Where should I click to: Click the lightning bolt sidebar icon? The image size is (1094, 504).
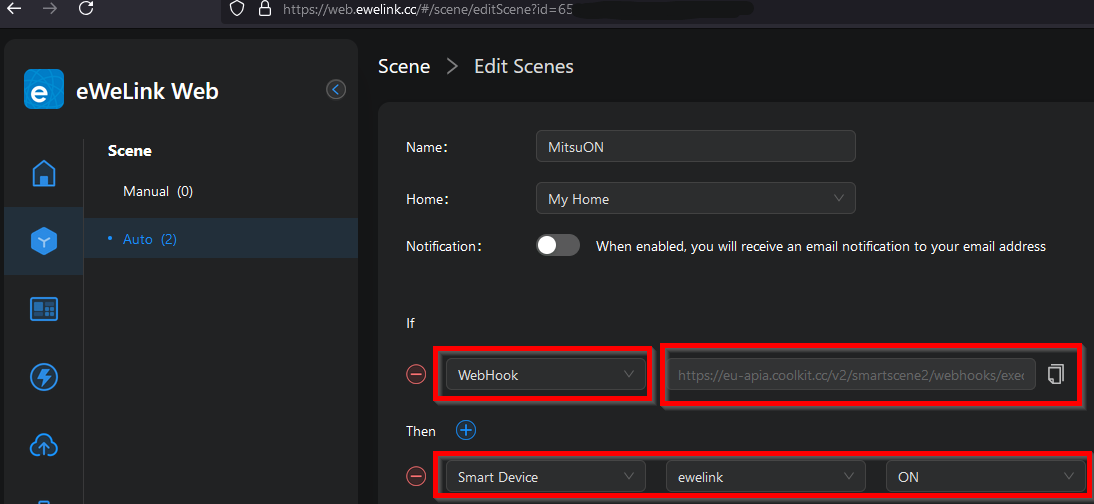44,377
